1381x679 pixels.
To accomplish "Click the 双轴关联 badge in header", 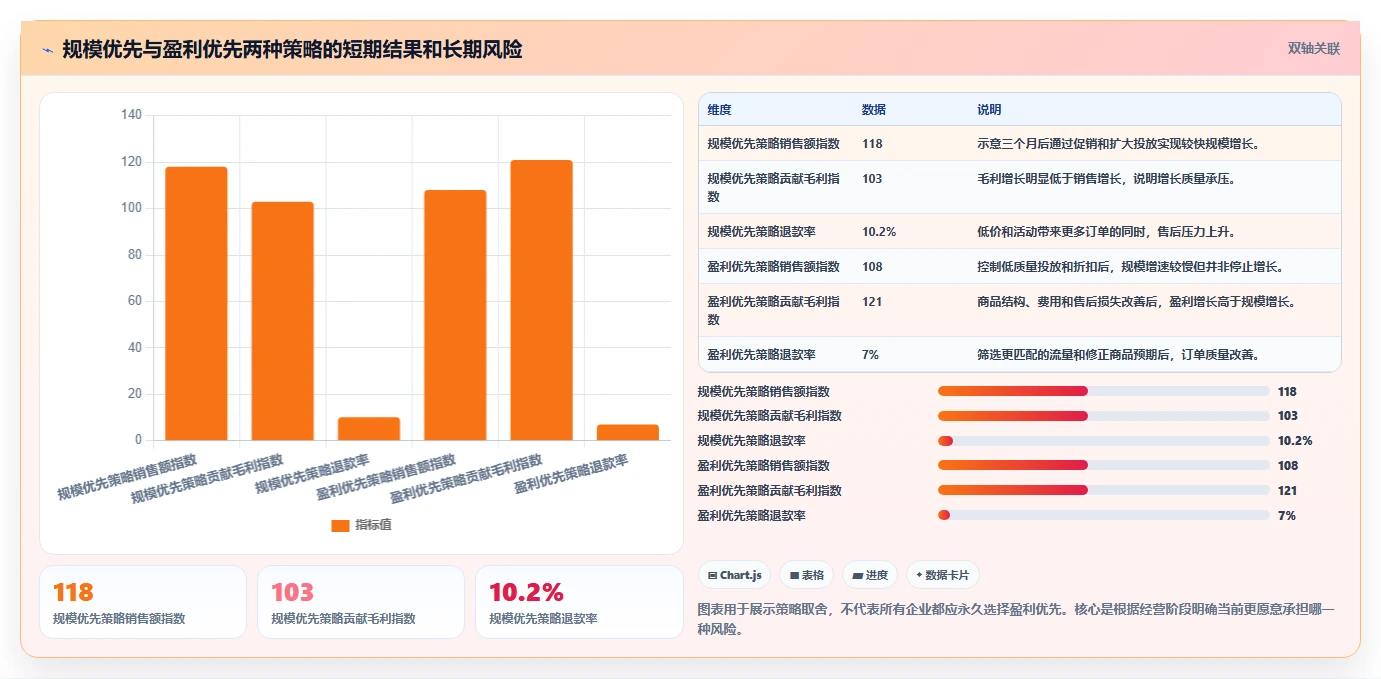I will tap(1314, 48).
